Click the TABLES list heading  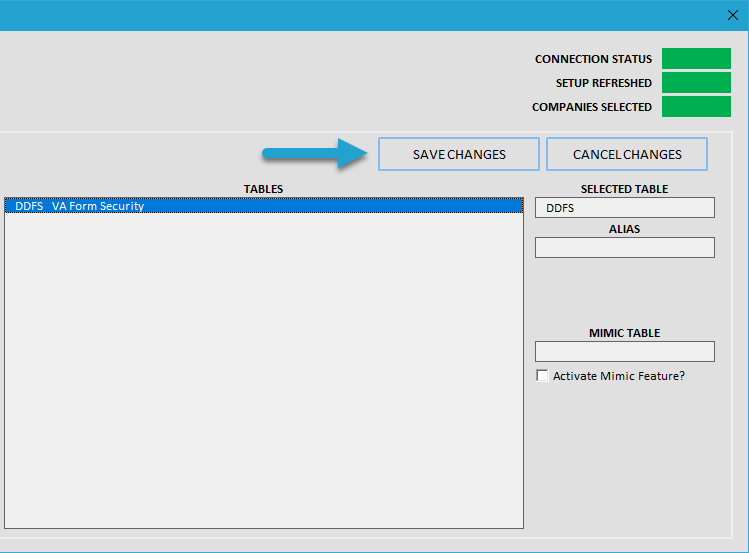click(x=263, y=189)
